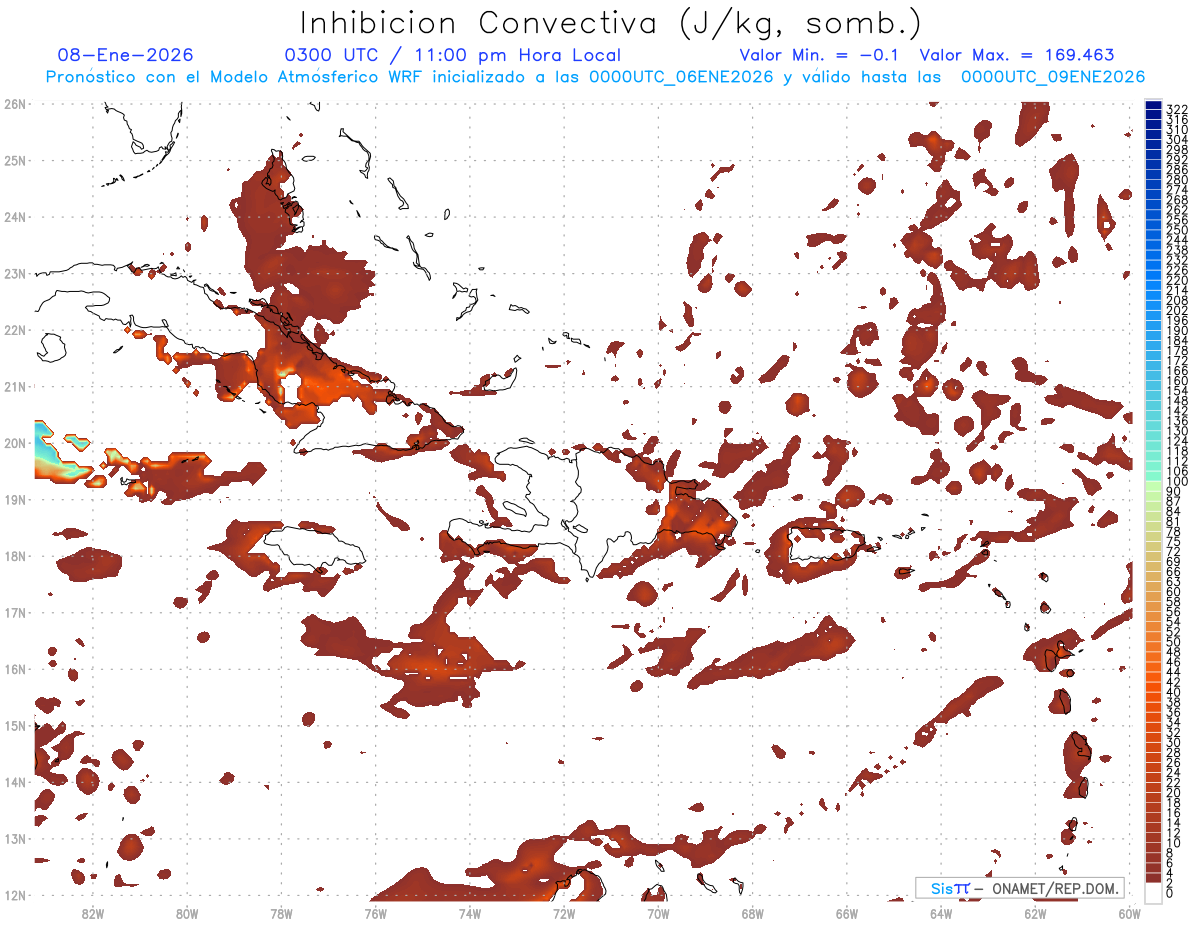Click the Jamaica island outline on map

coord(312,549)
